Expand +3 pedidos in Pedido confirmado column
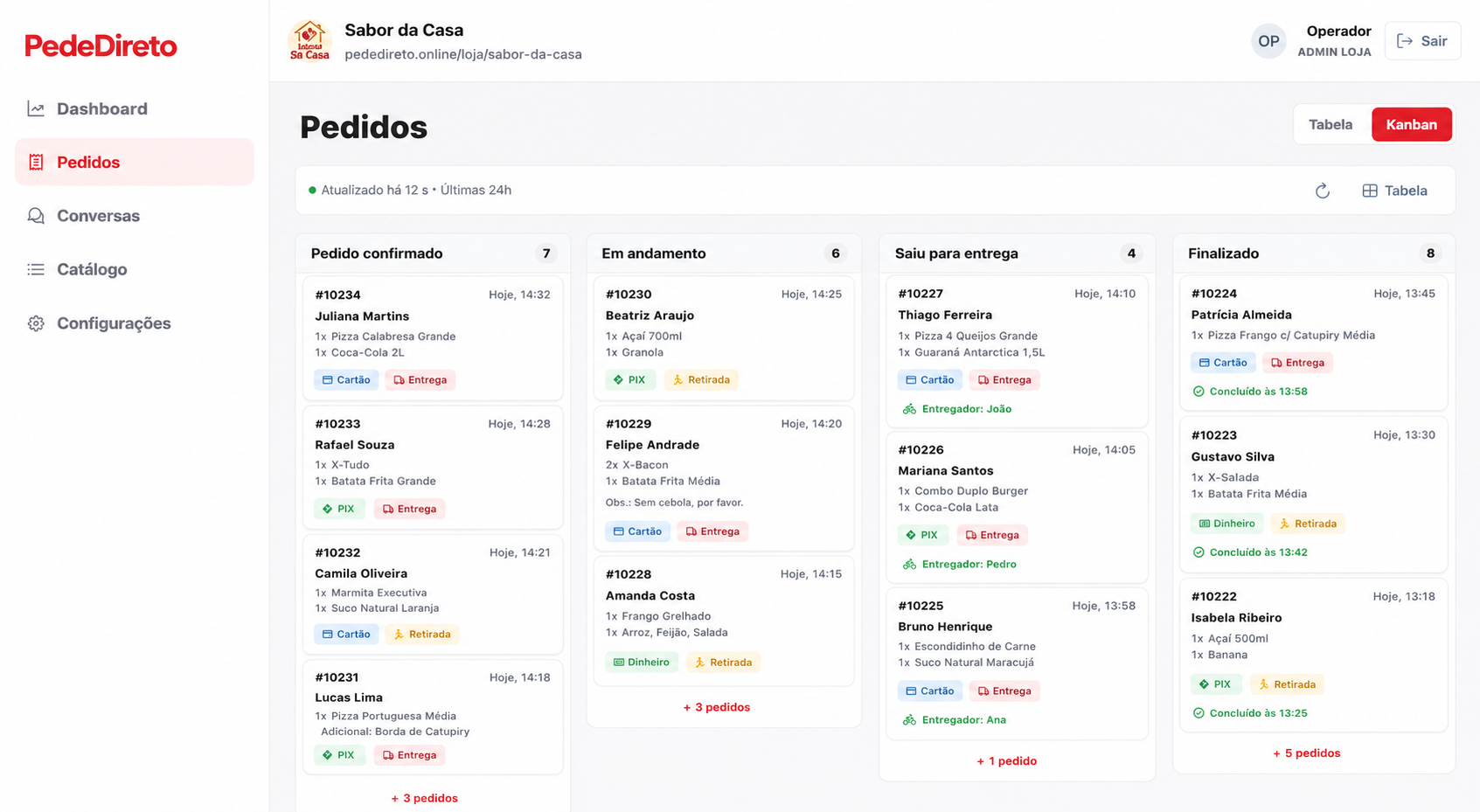 (x=424, y=798)
